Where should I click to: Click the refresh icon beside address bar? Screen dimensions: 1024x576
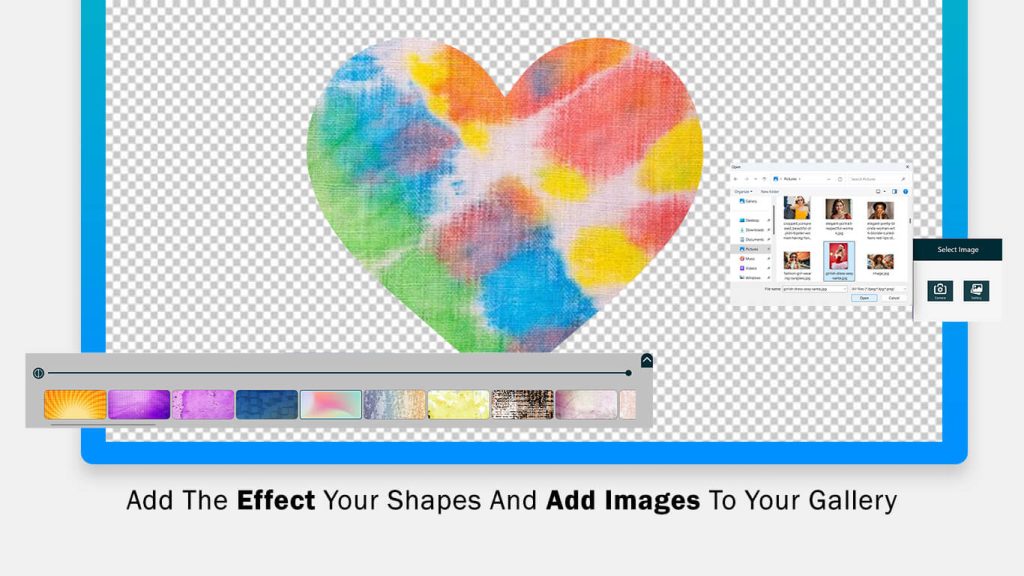840,179
